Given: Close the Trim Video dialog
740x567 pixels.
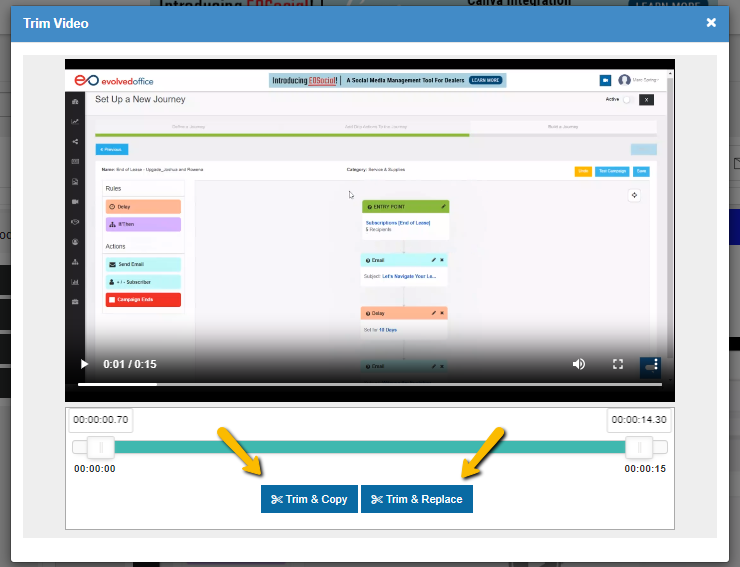Looking at the screenshot, I should [x=711, y=23].
